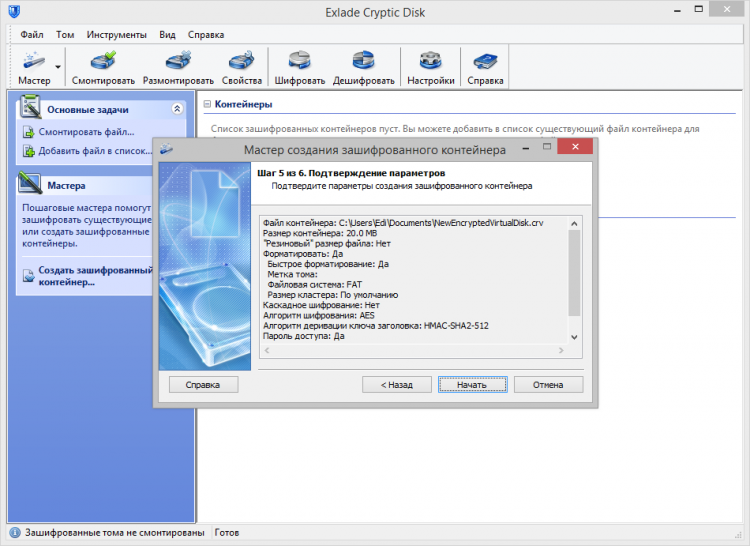750x546 pixels.
Task: Select the HMAC-SHA2-512 key derivation line
Action: click(375, 326)
